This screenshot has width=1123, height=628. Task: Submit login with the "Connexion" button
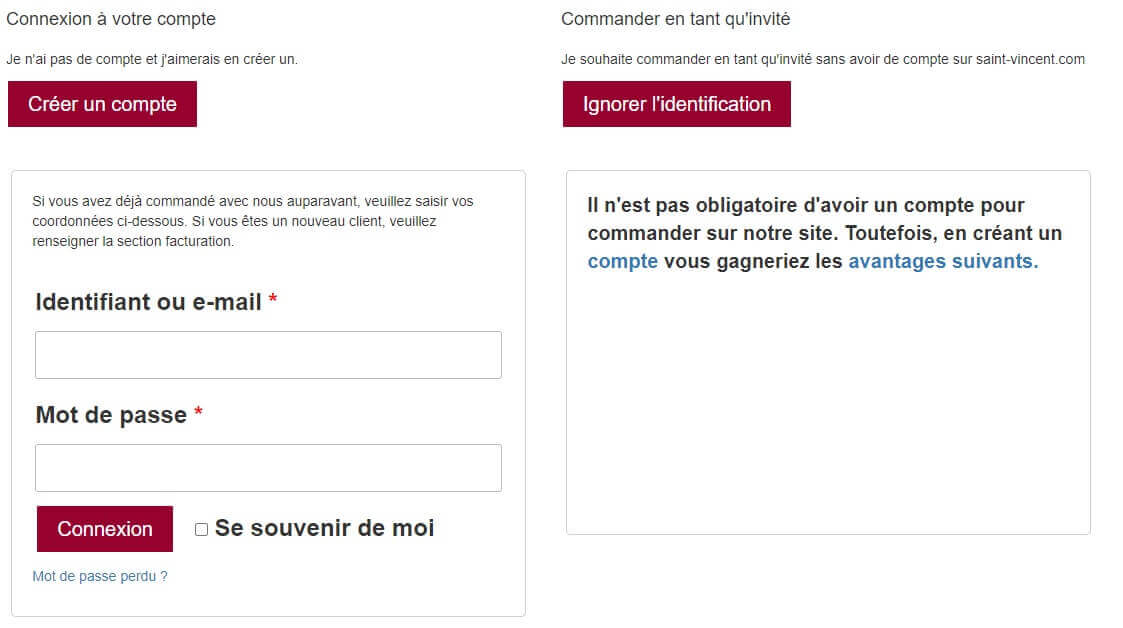point(105,529)
